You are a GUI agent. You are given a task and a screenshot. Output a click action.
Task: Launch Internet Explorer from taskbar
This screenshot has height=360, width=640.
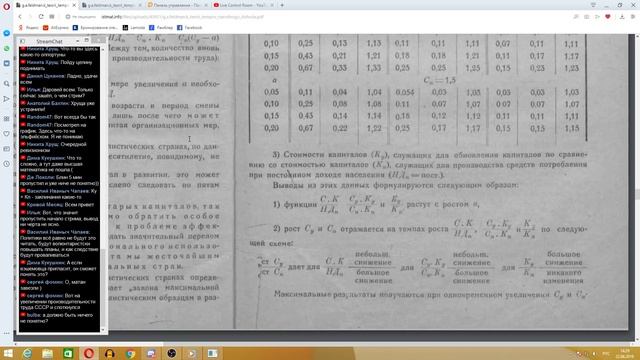tap(27, 353)
